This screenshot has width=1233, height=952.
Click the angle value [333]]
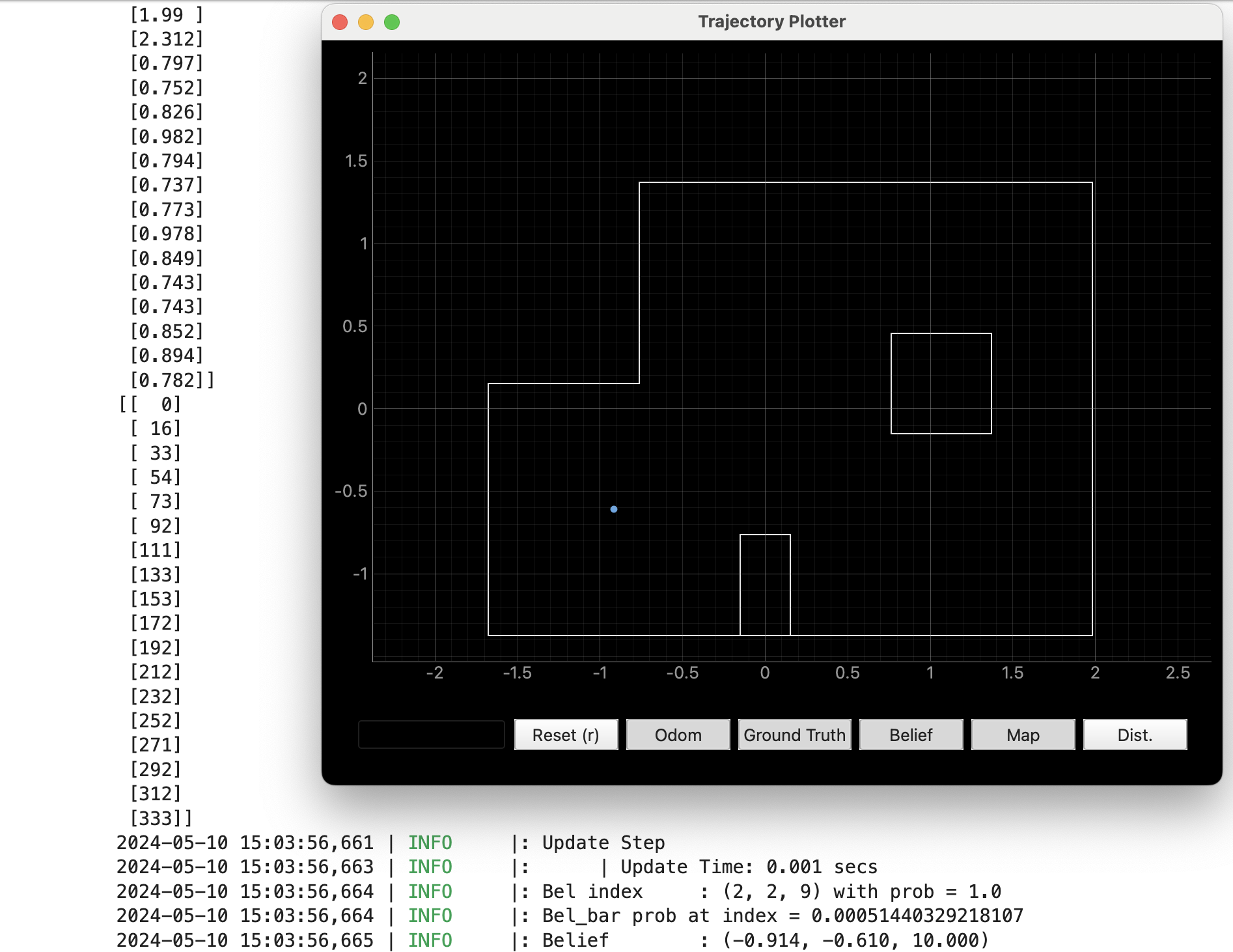(x=161, y=819)
